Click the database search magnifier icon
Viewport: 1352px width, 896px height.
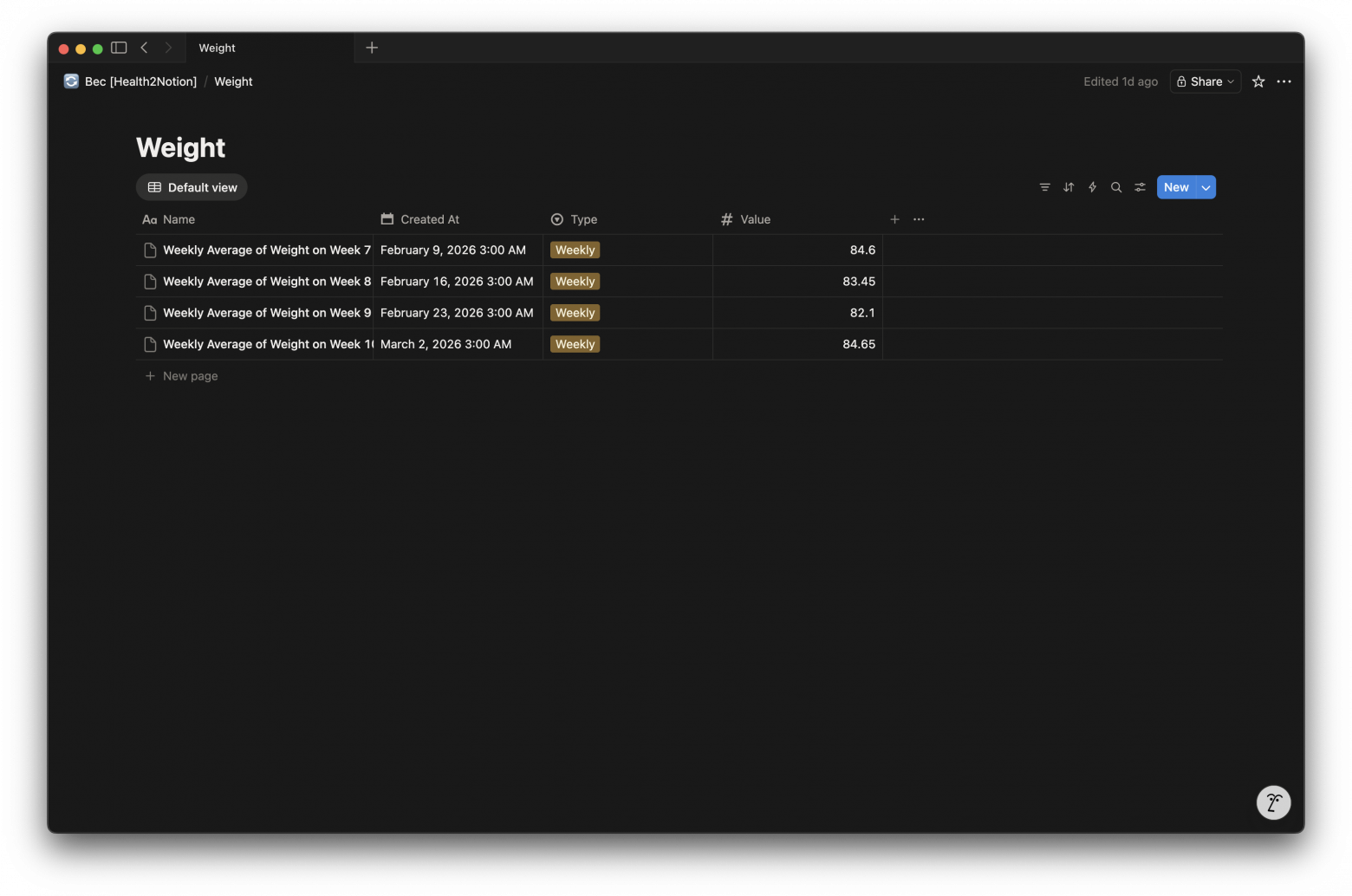click(x=1116, y=187)
